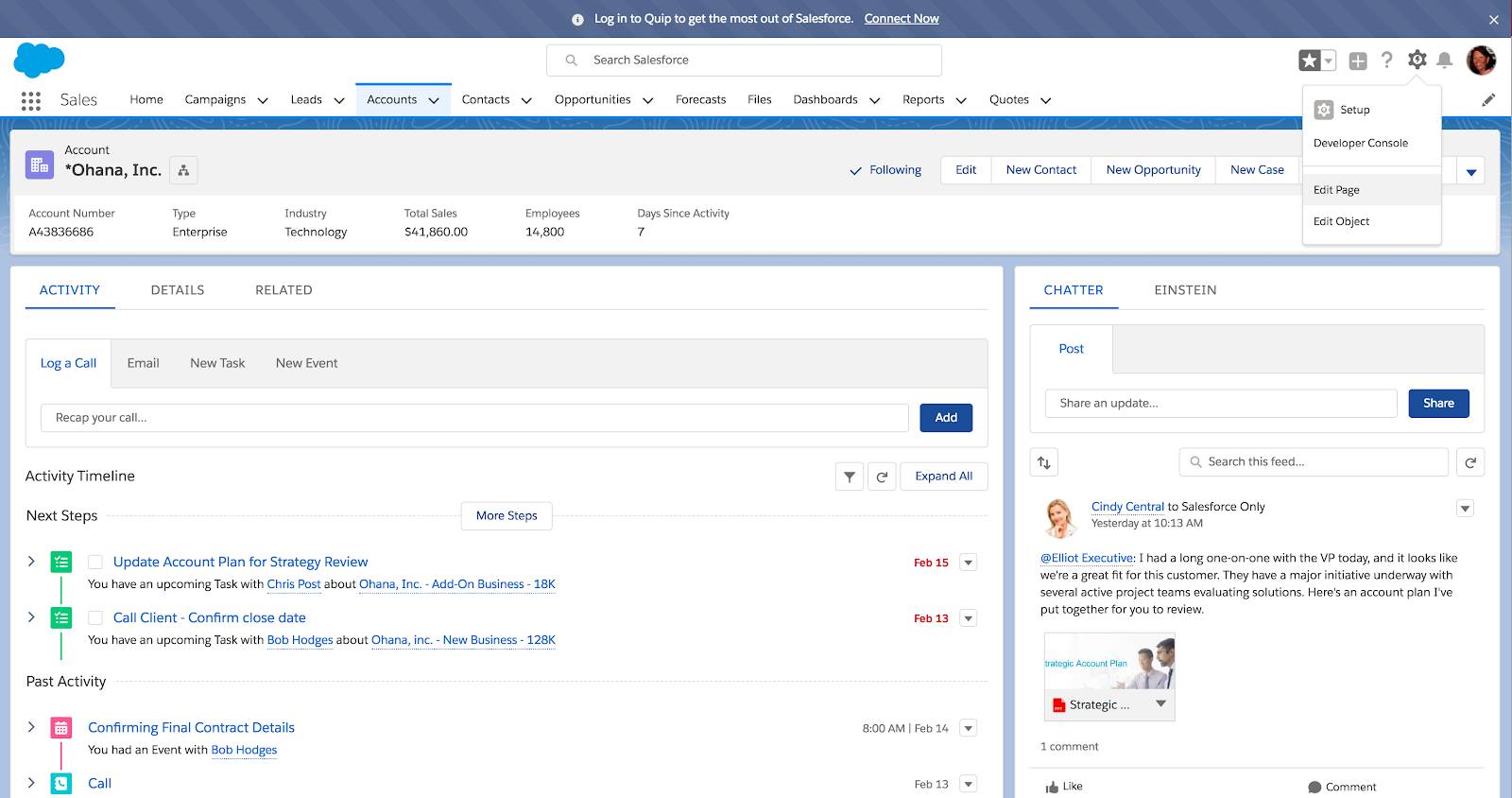Refresh the Chatter feed
The width and height of the screenshot is (1512, 798).
[x=1470, y=462]
